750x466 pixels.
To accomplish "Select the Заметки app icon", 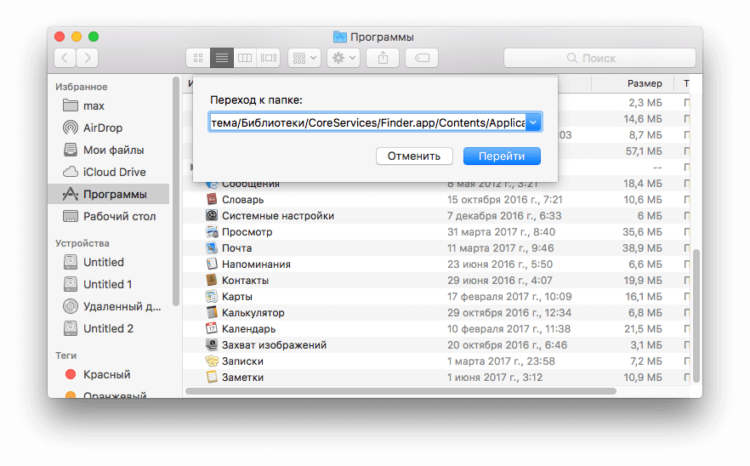I will click(211, 377).
